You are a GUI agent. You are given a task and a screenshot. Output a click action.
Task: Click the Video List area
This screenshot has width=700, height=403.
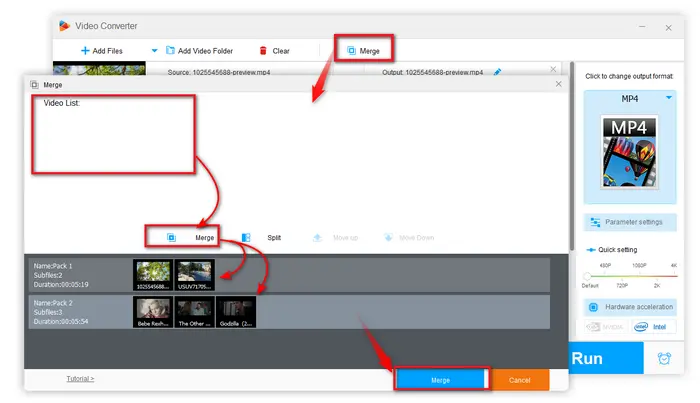pyautogui.click(x=113, y=134)
